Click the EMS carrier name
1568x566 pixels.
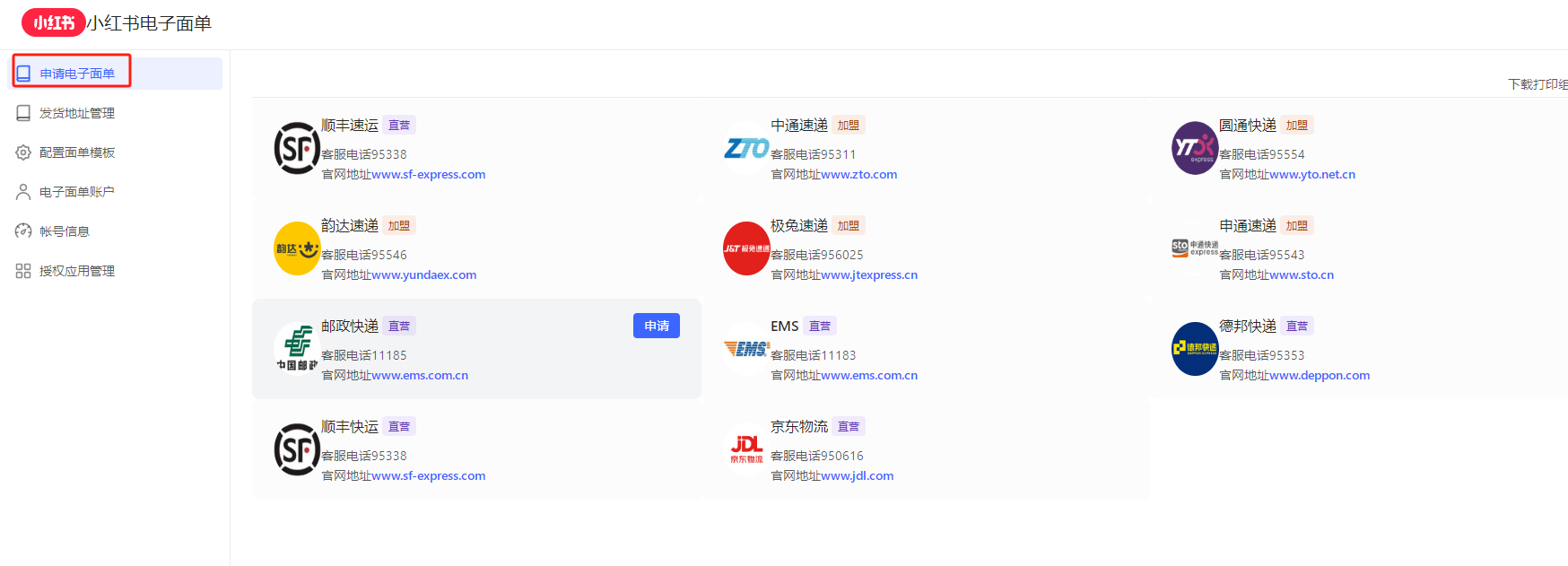(x=785, y=327)
